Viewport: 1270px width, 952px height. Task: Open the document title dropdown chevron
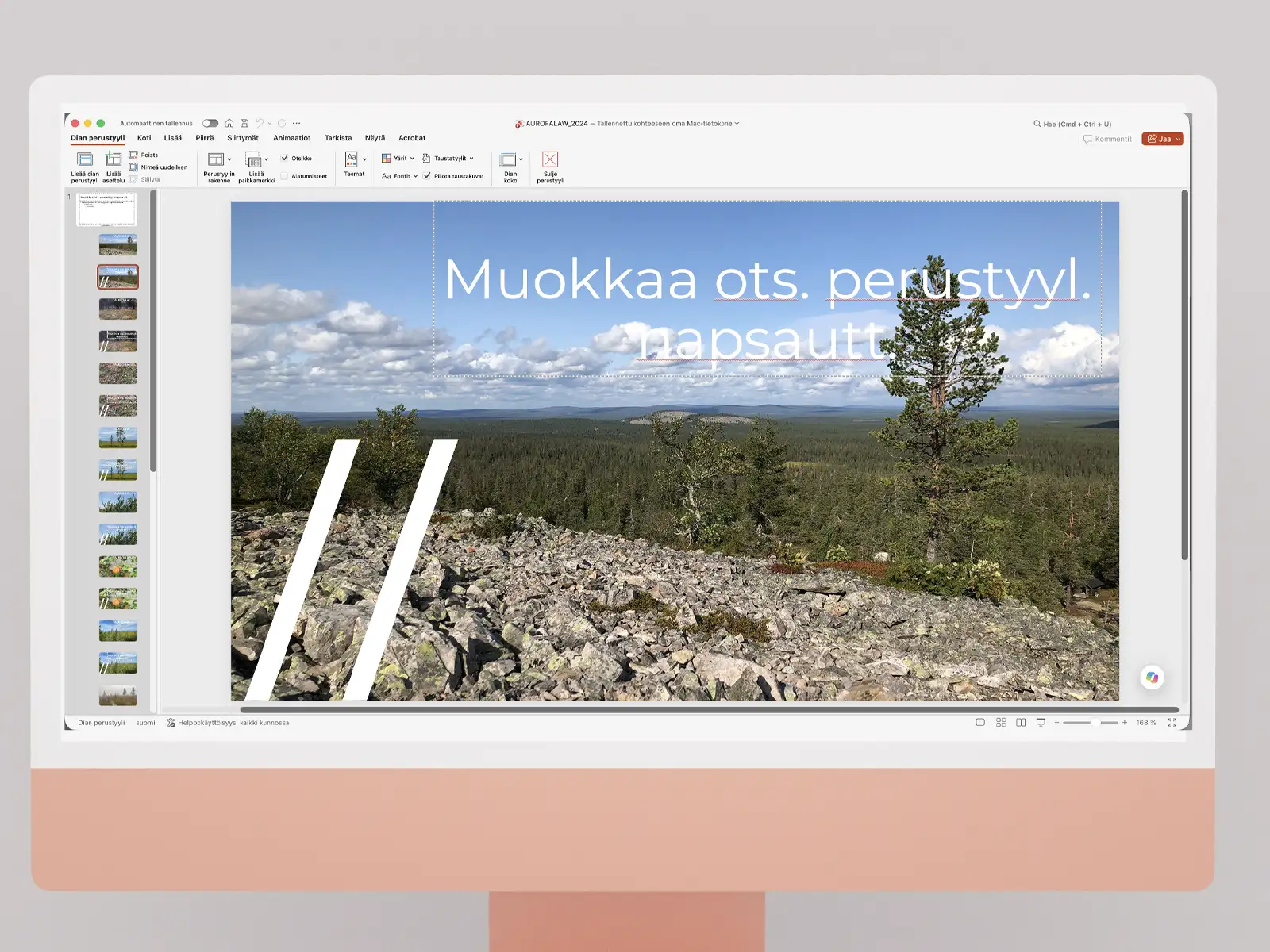click(737, 124)
